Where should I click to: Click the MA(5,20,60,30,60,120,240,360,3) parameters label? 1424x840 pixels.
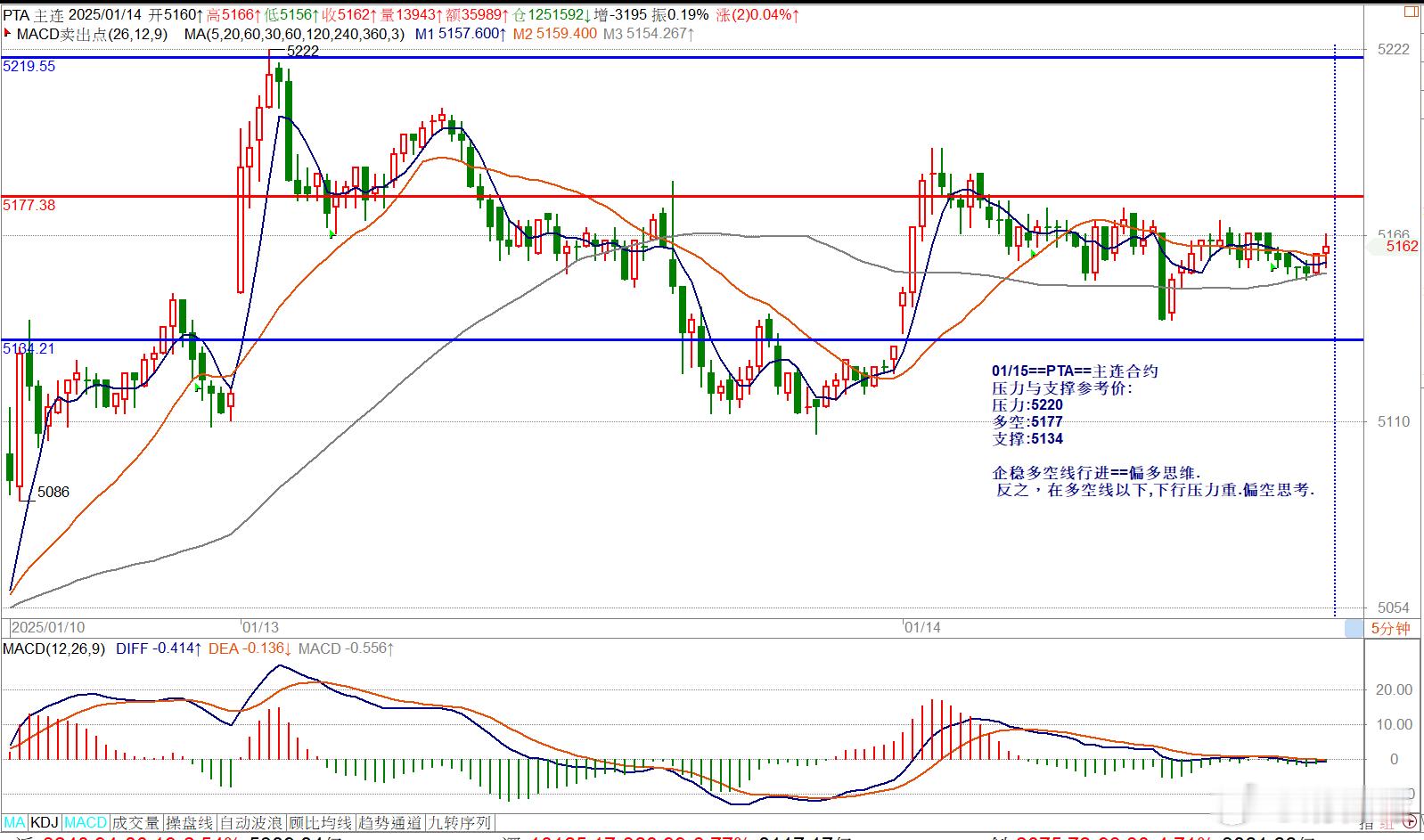point(294,34)
